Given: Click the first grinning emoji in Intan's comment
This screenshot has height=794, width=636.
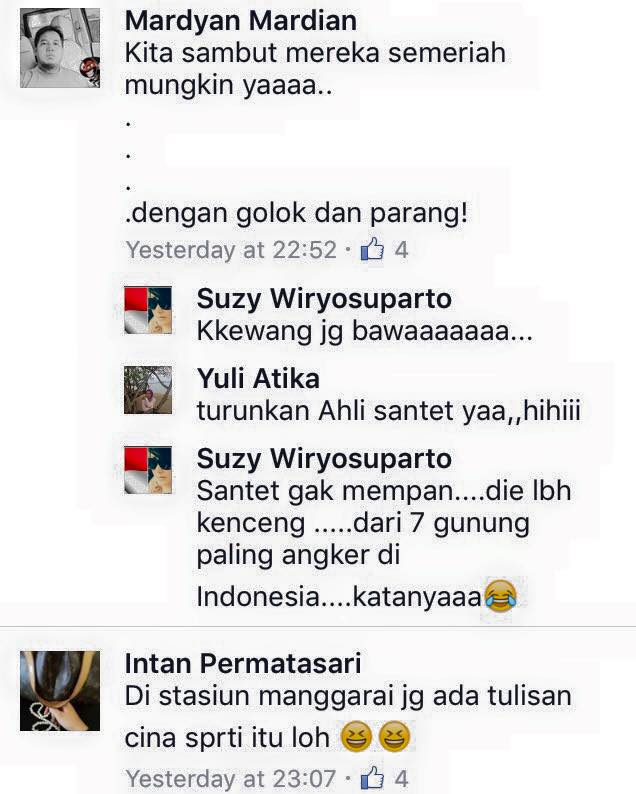Looking at the screenshot, I should point(356,736).
